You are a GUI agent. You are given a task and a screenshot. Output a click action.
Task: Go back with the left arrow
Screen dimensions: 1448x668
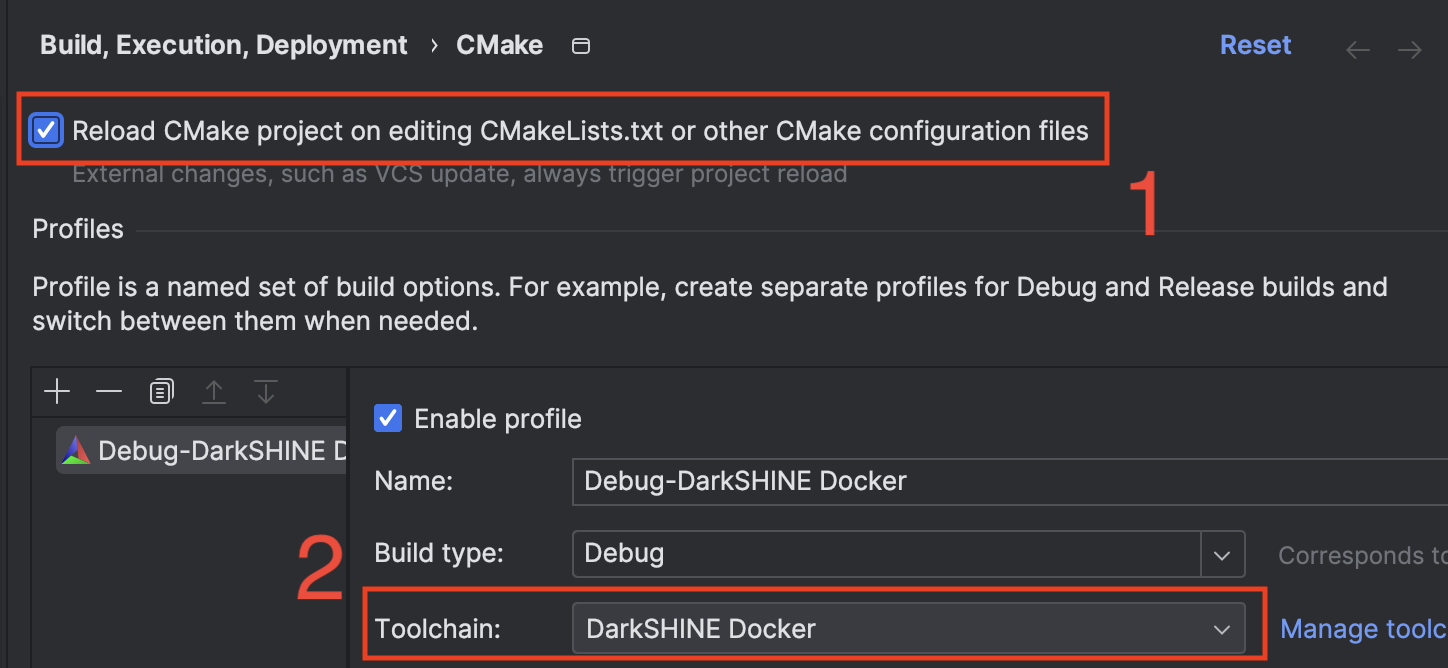pos(1357,50)
